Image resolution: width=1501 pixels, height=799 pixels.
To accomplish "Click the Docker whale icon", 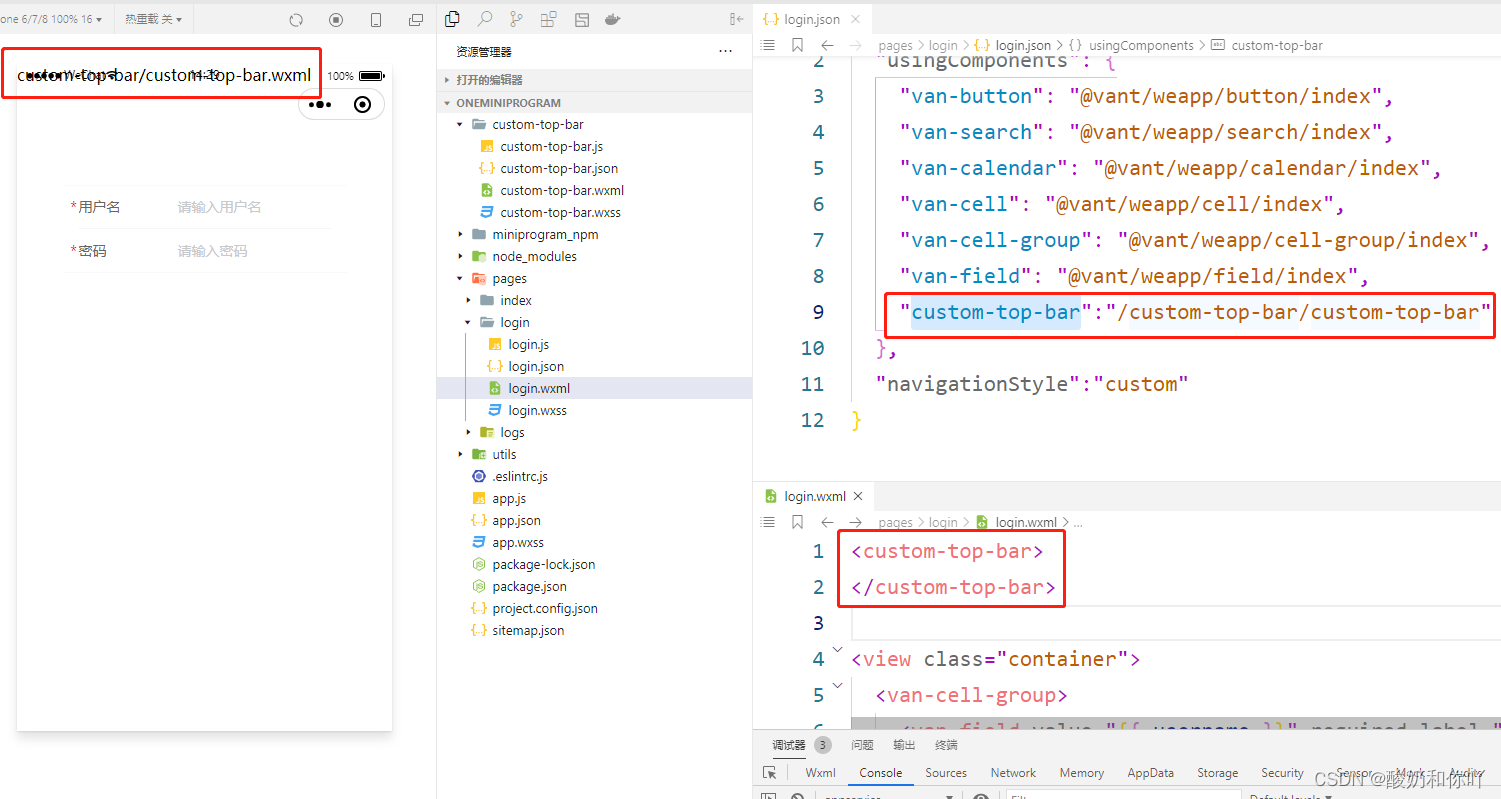I will click(x=613, y=19).
